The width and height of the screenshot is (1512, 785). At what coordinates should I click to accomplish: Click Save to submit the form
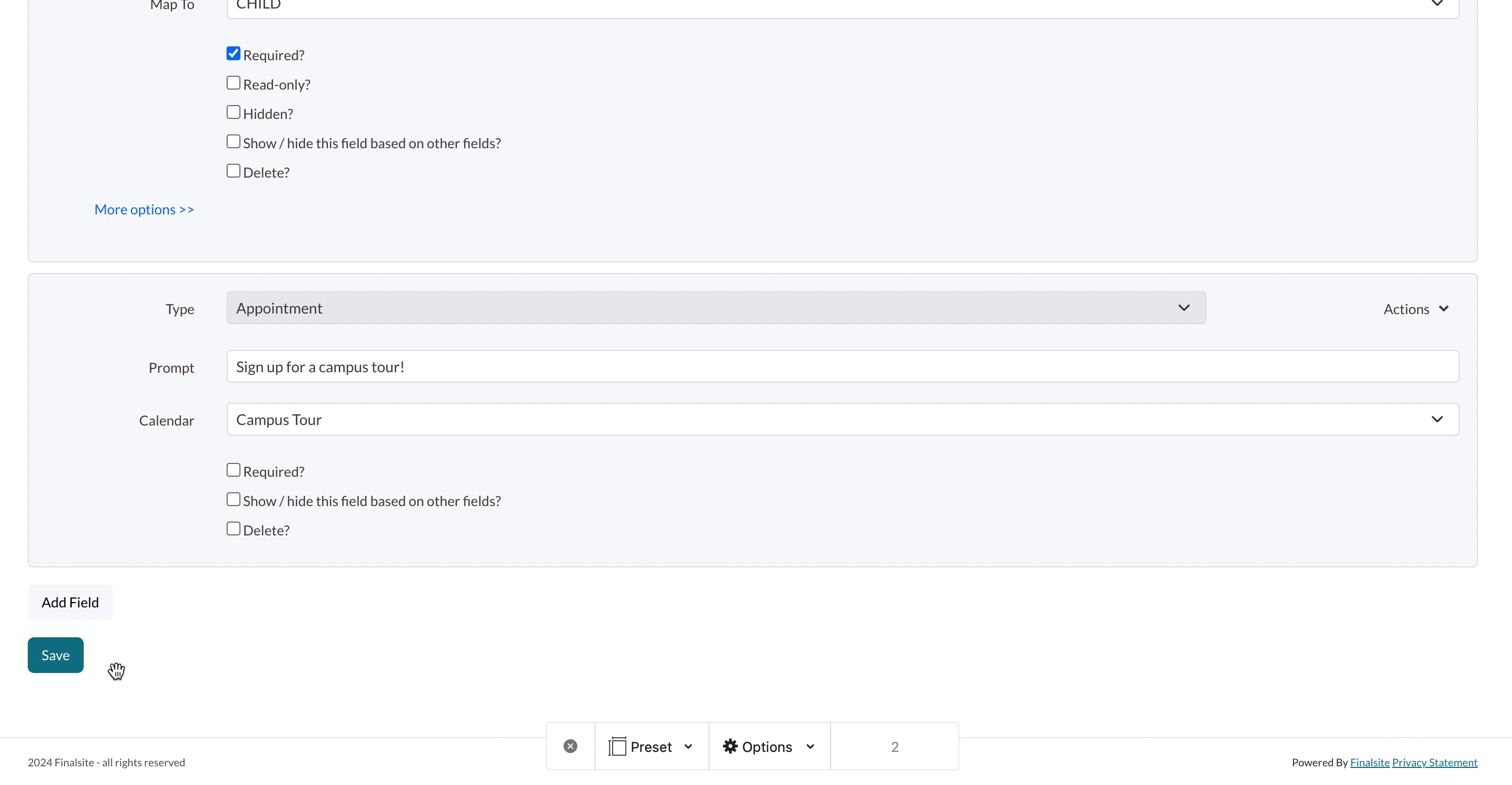point(55,655)
